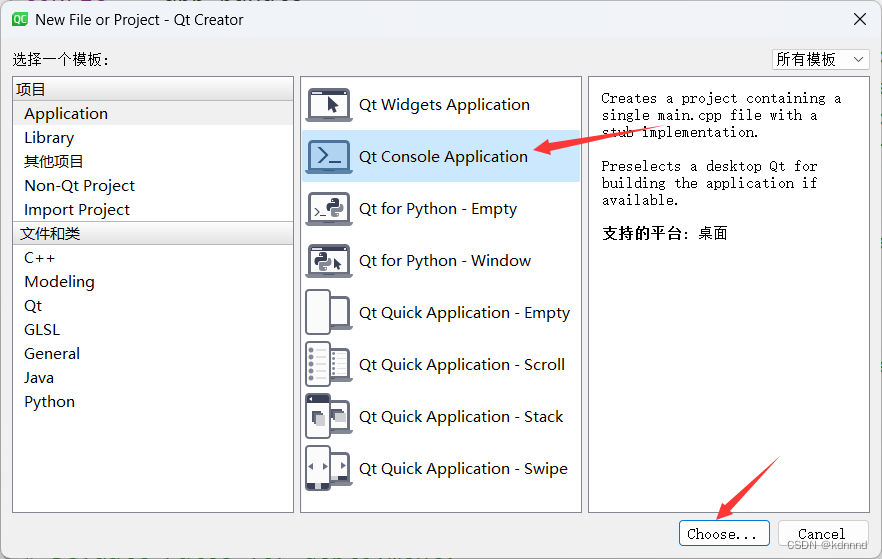Open the 所有模板 template filter dropdown
The height and width of the screenshot is (559, 882).
pos(820,60)
